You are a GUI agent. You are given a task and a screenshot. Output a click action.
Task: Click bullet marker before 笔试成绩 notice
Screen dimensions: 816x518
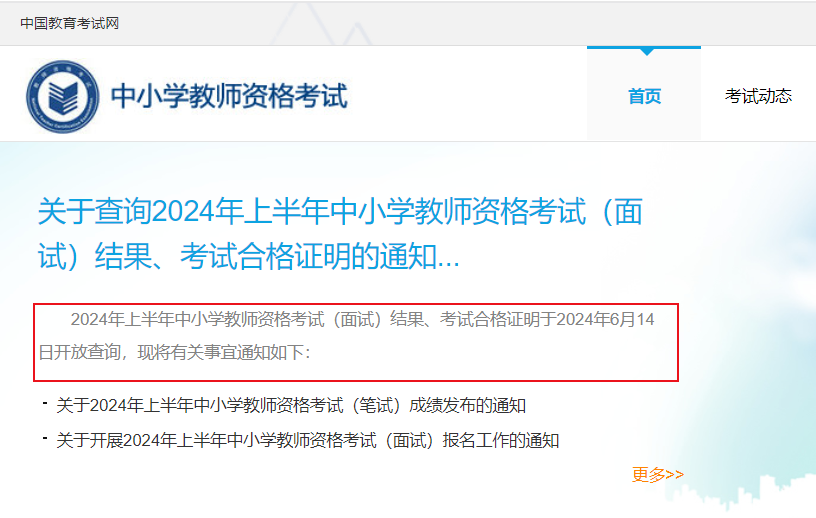click(x=45, y=403)
